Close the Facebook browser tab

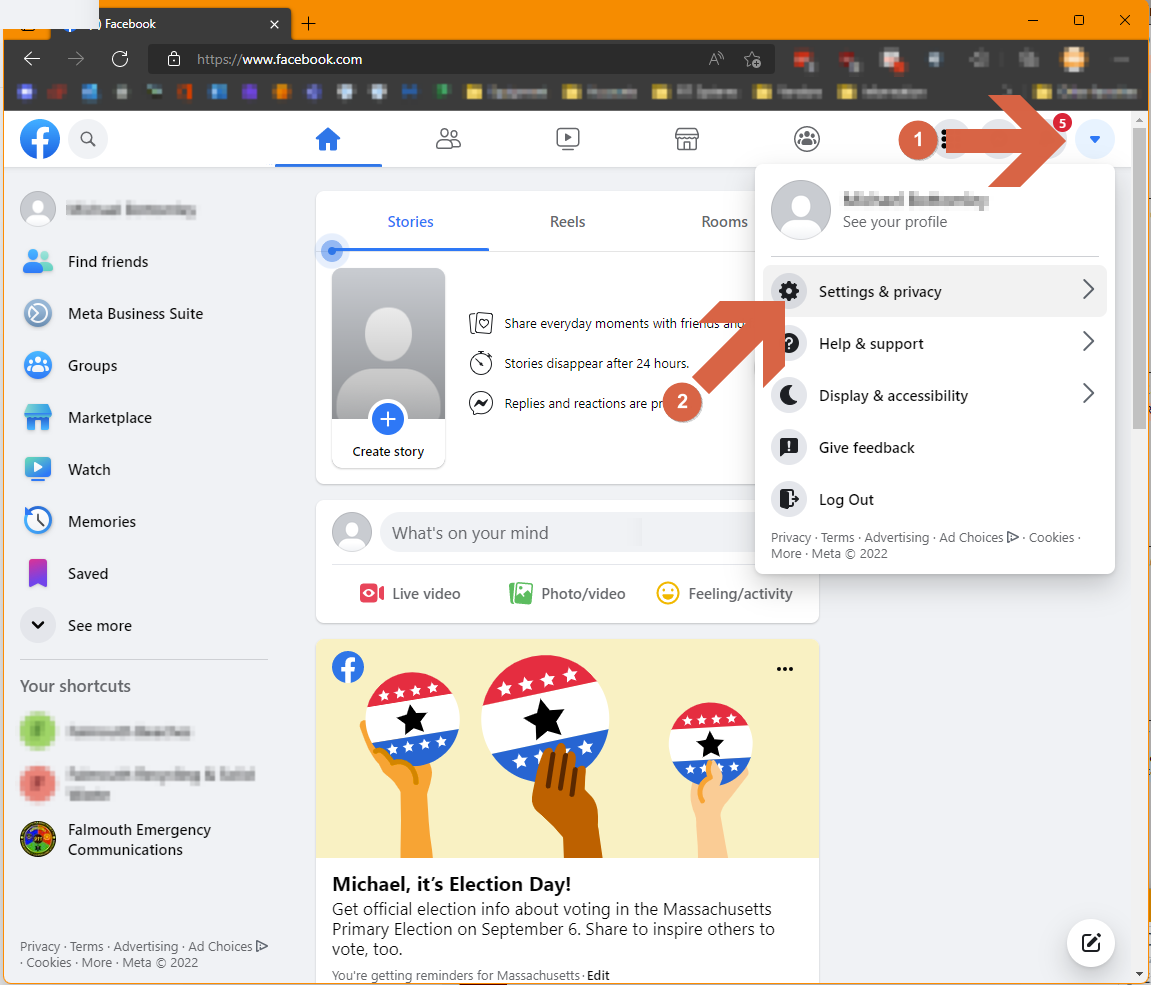275,24
